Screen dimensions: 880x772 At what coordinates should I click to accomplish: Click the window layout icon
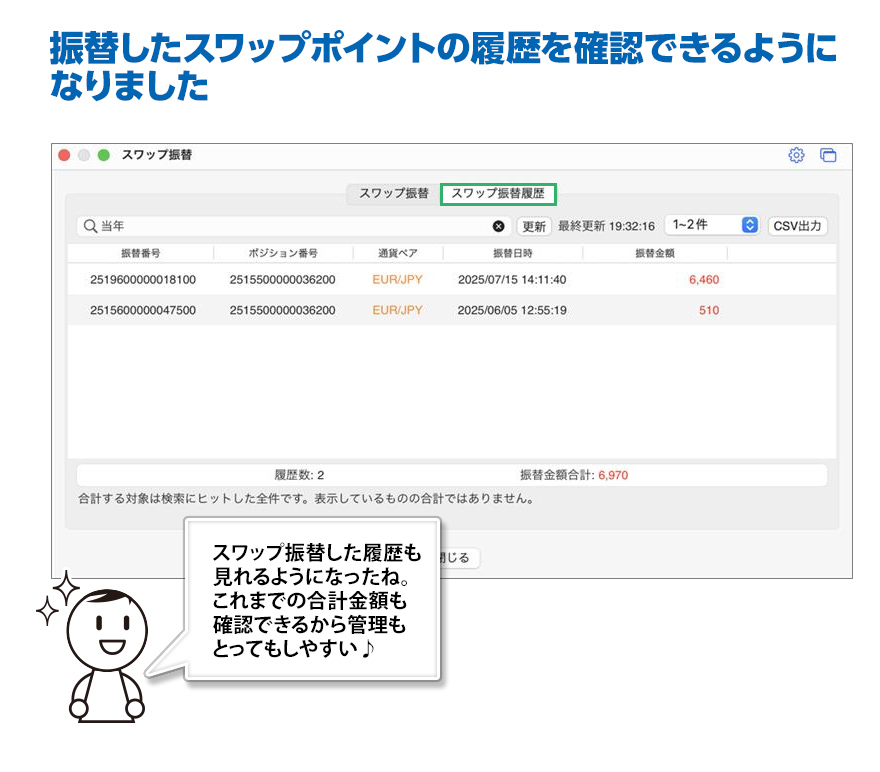(x=827, y=155)
